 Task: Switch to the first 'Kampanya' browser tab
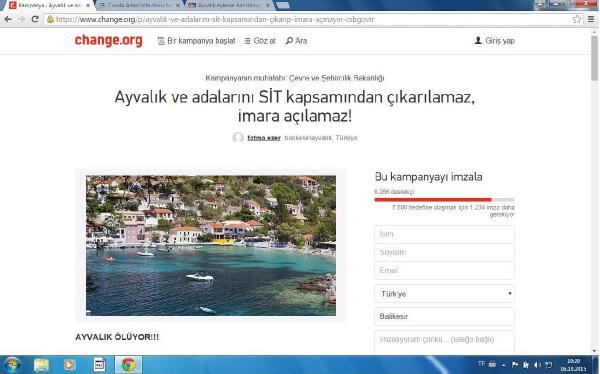pyautogui.click(x=46, y=5)
